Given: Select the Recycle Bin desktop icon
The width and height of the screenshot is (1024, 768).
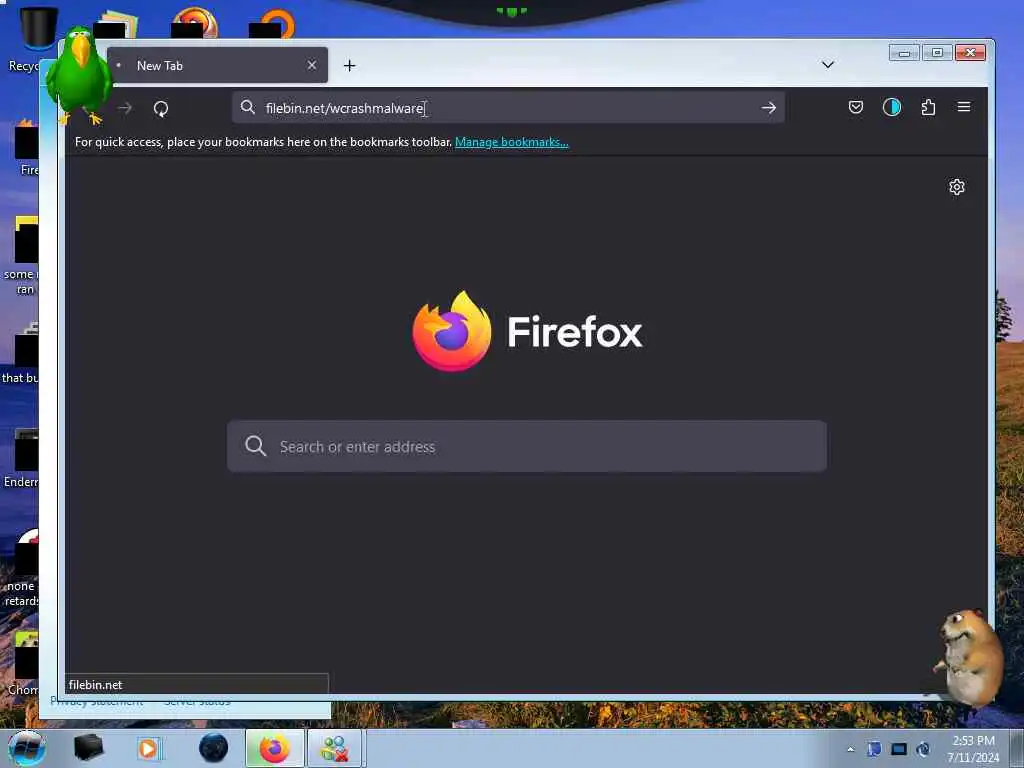Looking at the screenshot, I should [x=36, y=37].
